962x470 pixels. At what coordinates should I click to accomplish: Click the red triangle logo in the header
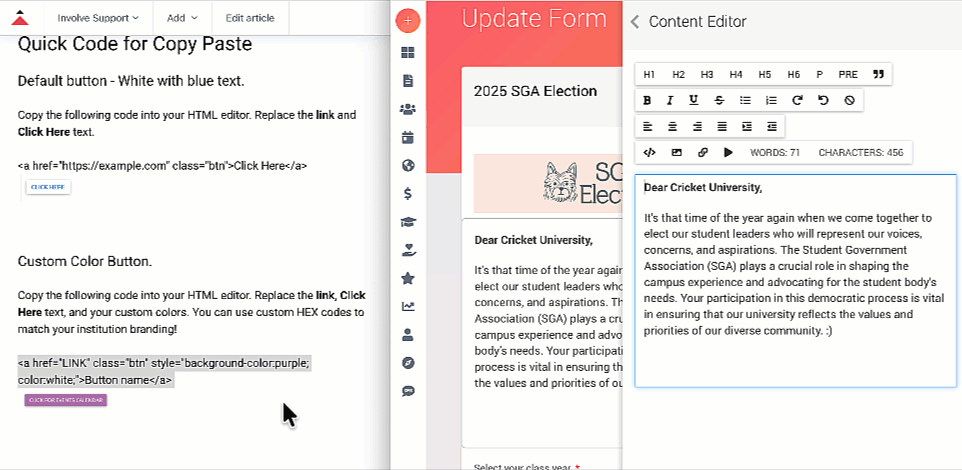click(20, 17)
